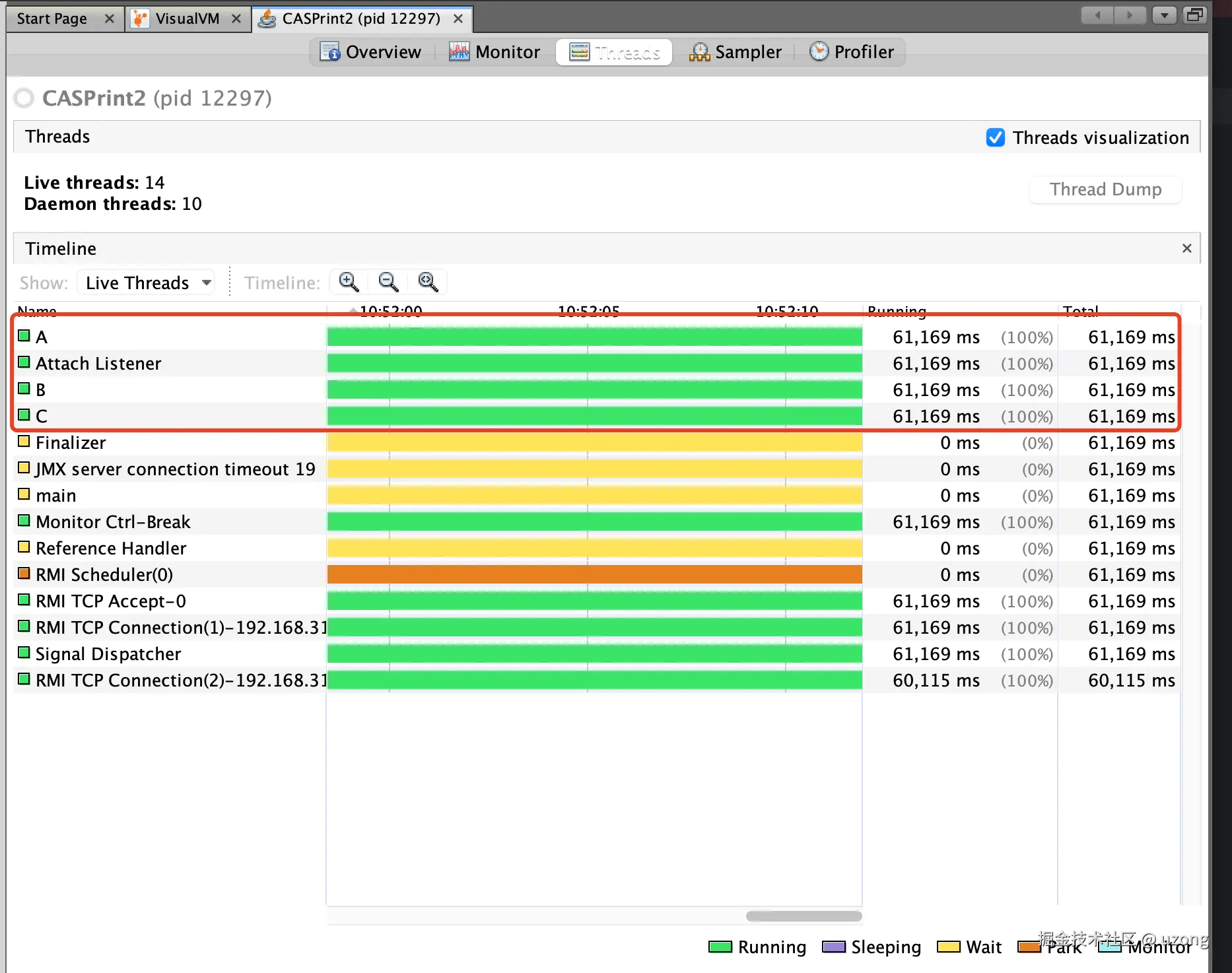This screenshot has width=1232, height=973.
Task: Select the RMI Scheduler(0) thread row
Action: click(x=597, y=574)
